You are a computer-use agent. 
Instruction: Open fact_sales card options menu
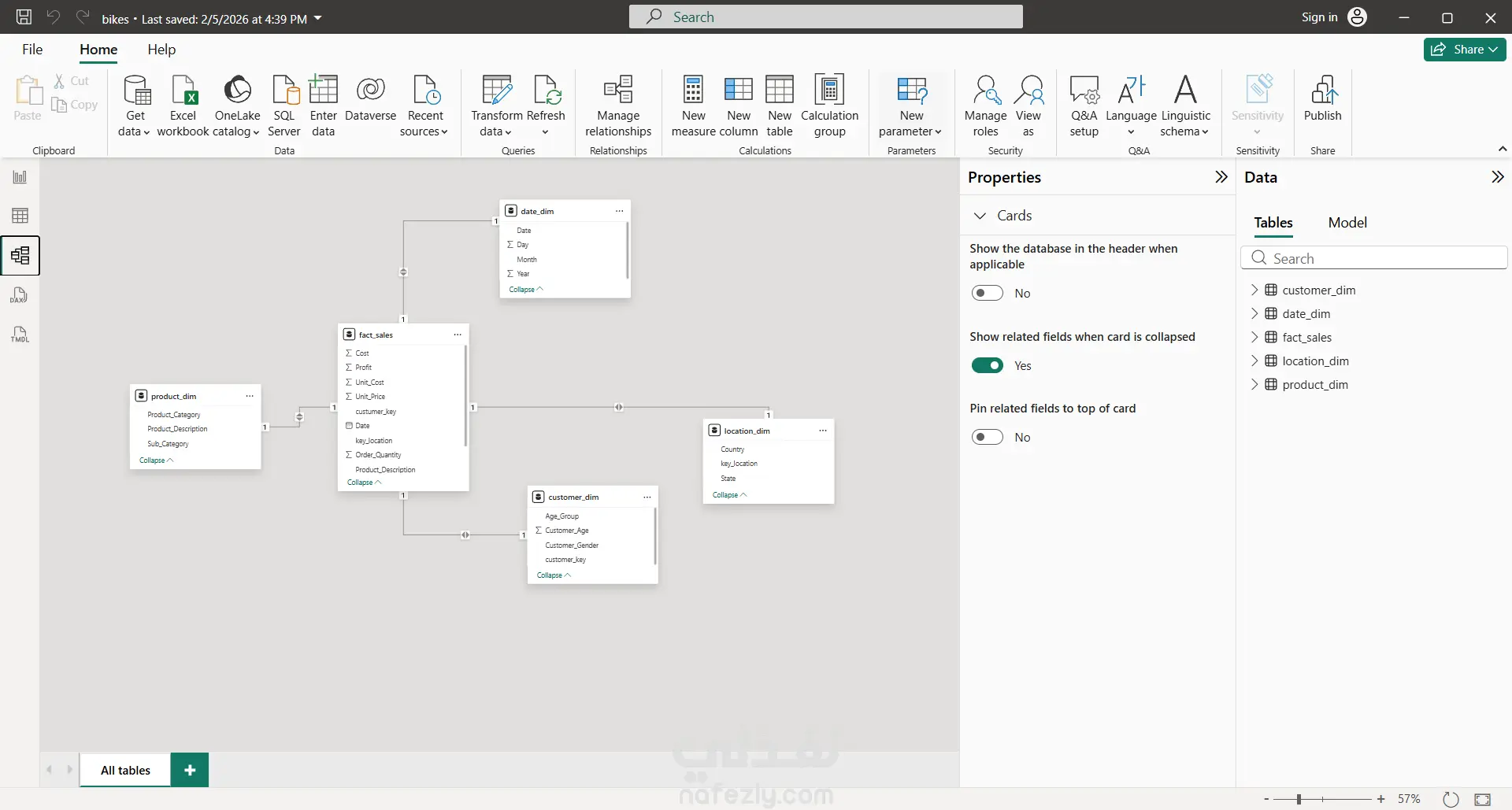[458, 335]
